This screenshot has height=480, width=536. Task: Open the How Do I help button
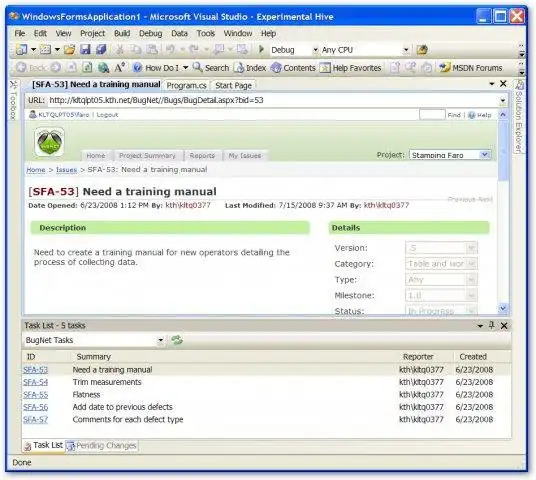pos(156,68)
